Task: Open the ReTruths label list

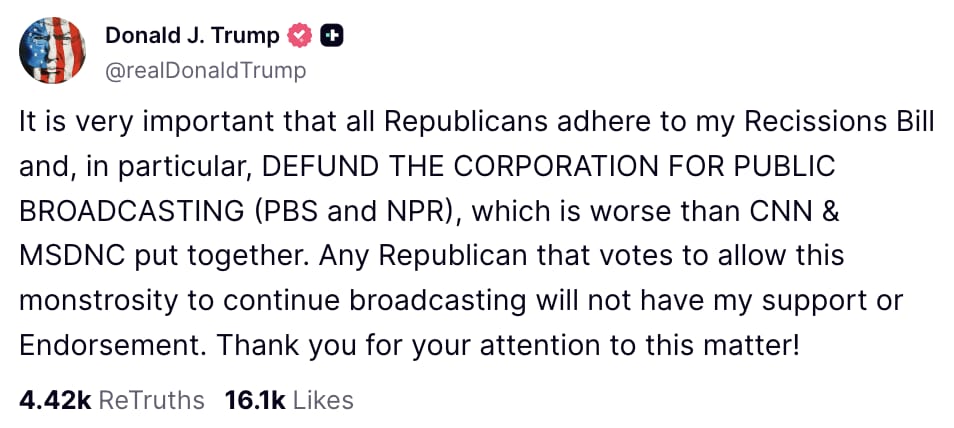Action: (151, 400)
